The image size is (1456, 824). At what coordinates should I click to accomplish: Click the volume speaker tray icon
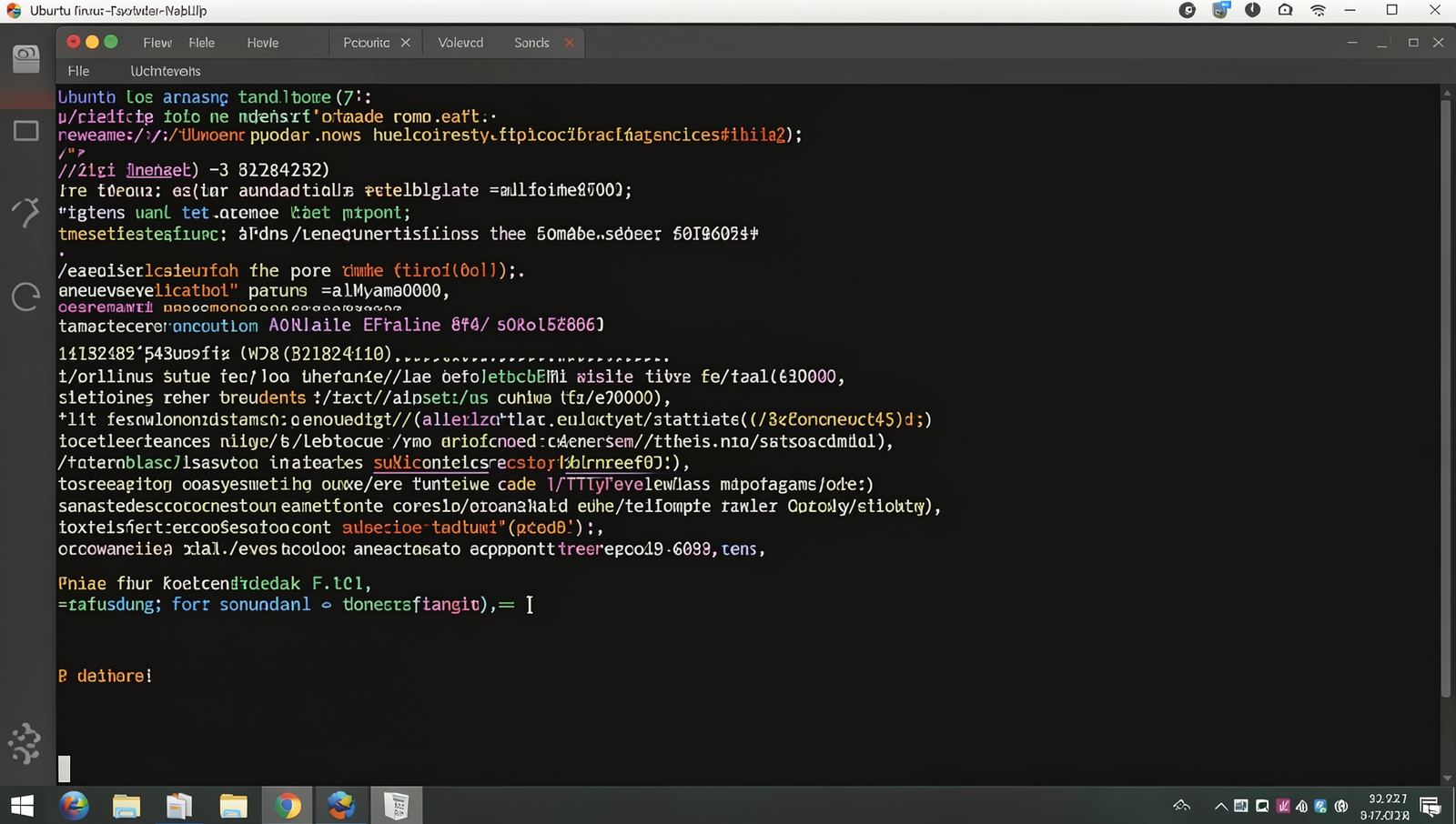1302,806
